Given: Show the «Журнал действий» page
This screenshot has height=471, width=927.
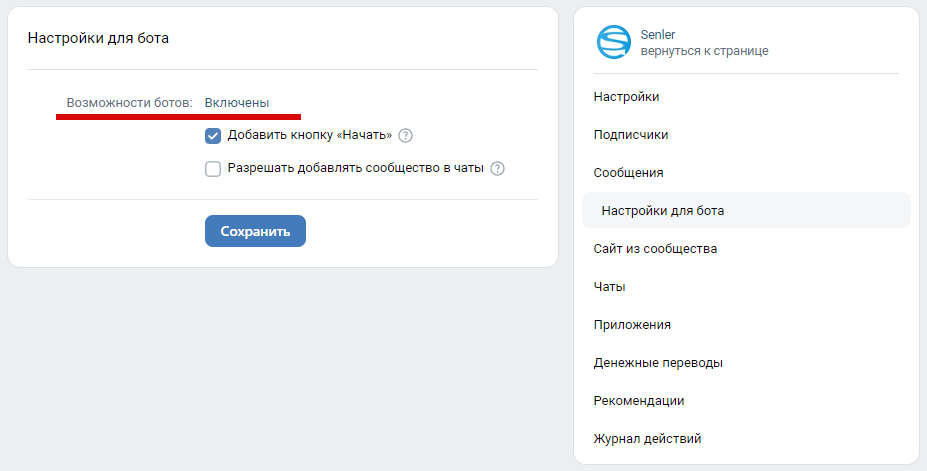Looking at the screenshot, I should [647, 439].
